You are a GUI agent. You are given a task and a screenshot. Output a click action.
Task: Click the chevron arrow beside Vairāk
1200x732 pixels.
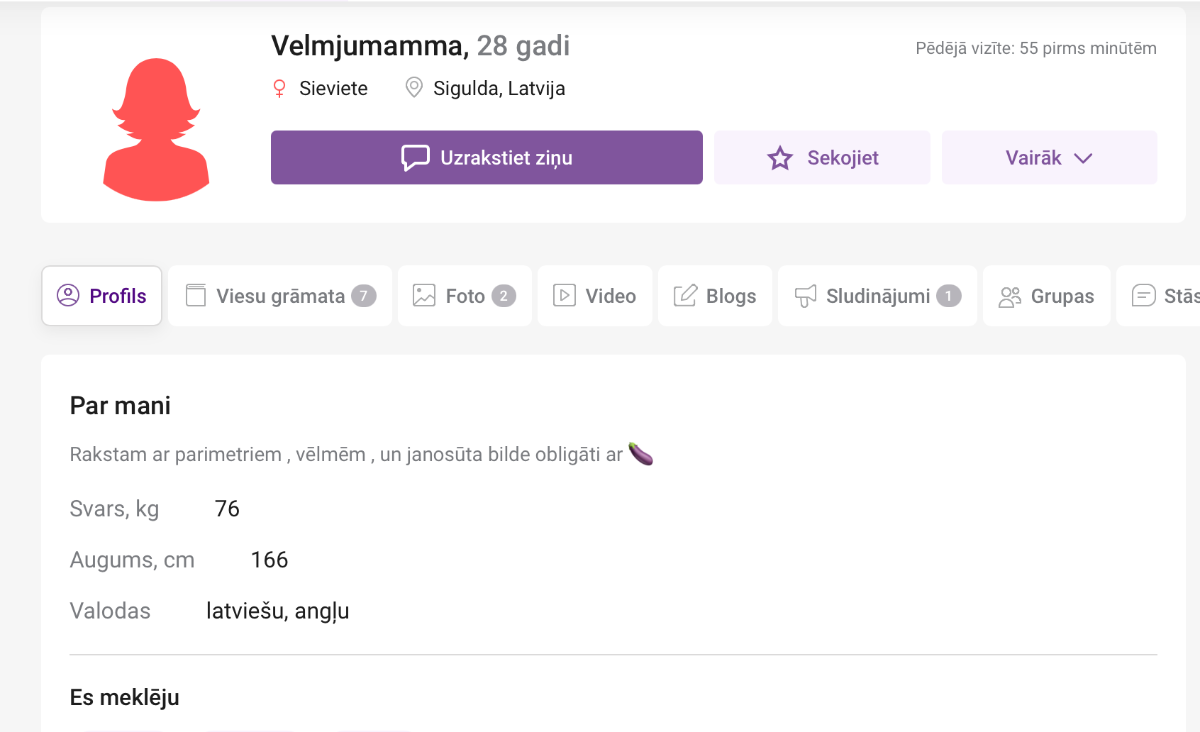pyautogui.click(x=1082, y=158)
